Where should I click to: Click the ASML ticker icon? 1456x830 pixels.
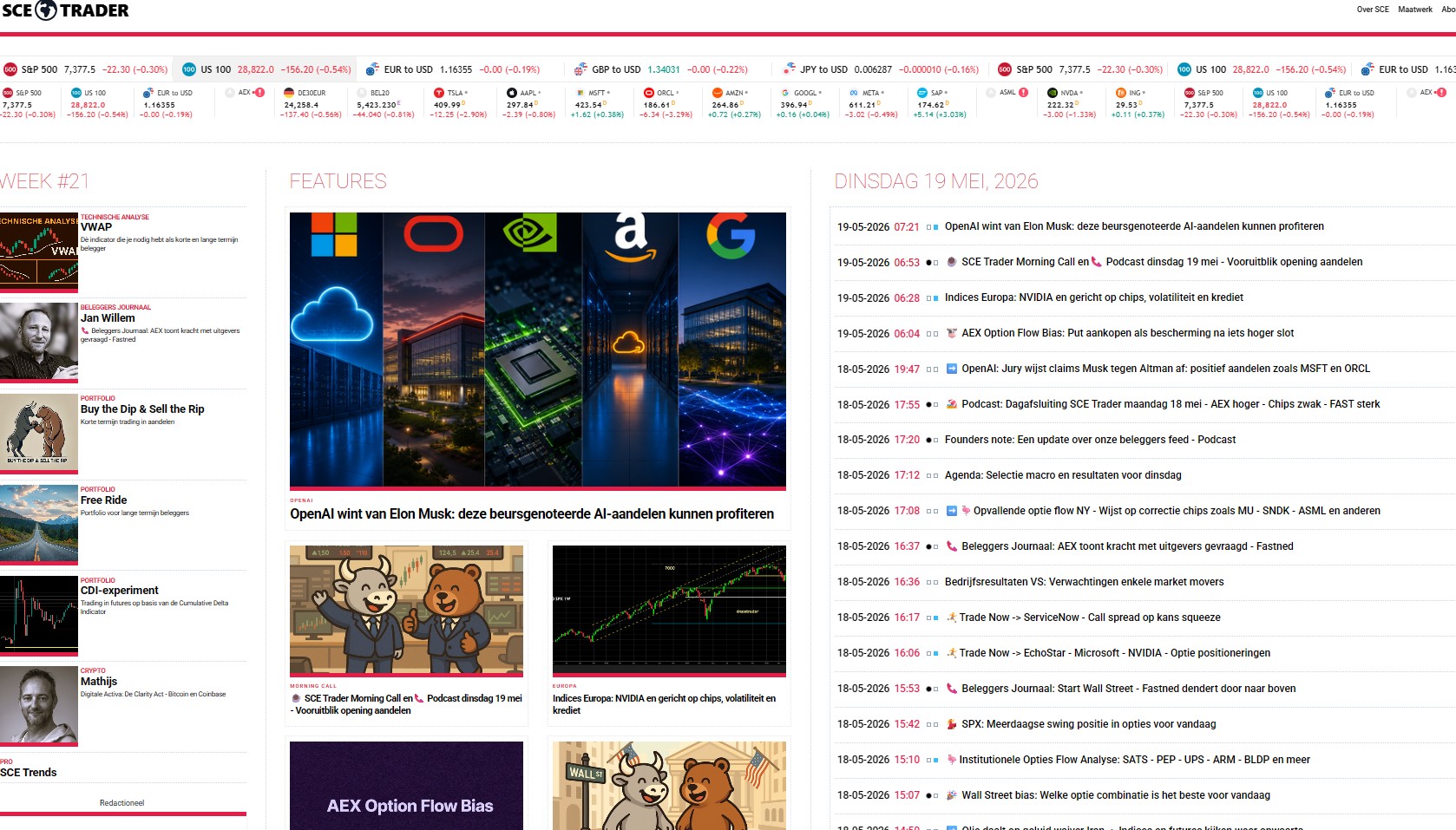pos(991,93)
